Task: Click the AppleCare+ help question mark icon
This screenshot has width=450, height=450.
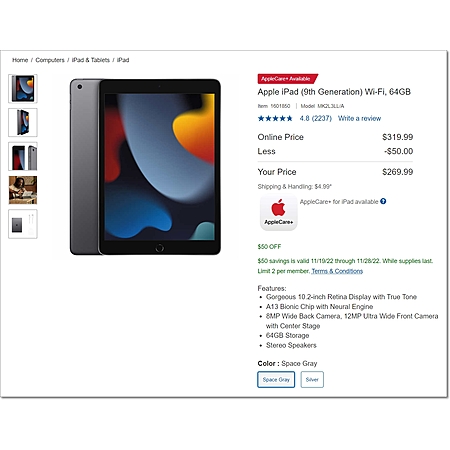Action: point(383,201)
